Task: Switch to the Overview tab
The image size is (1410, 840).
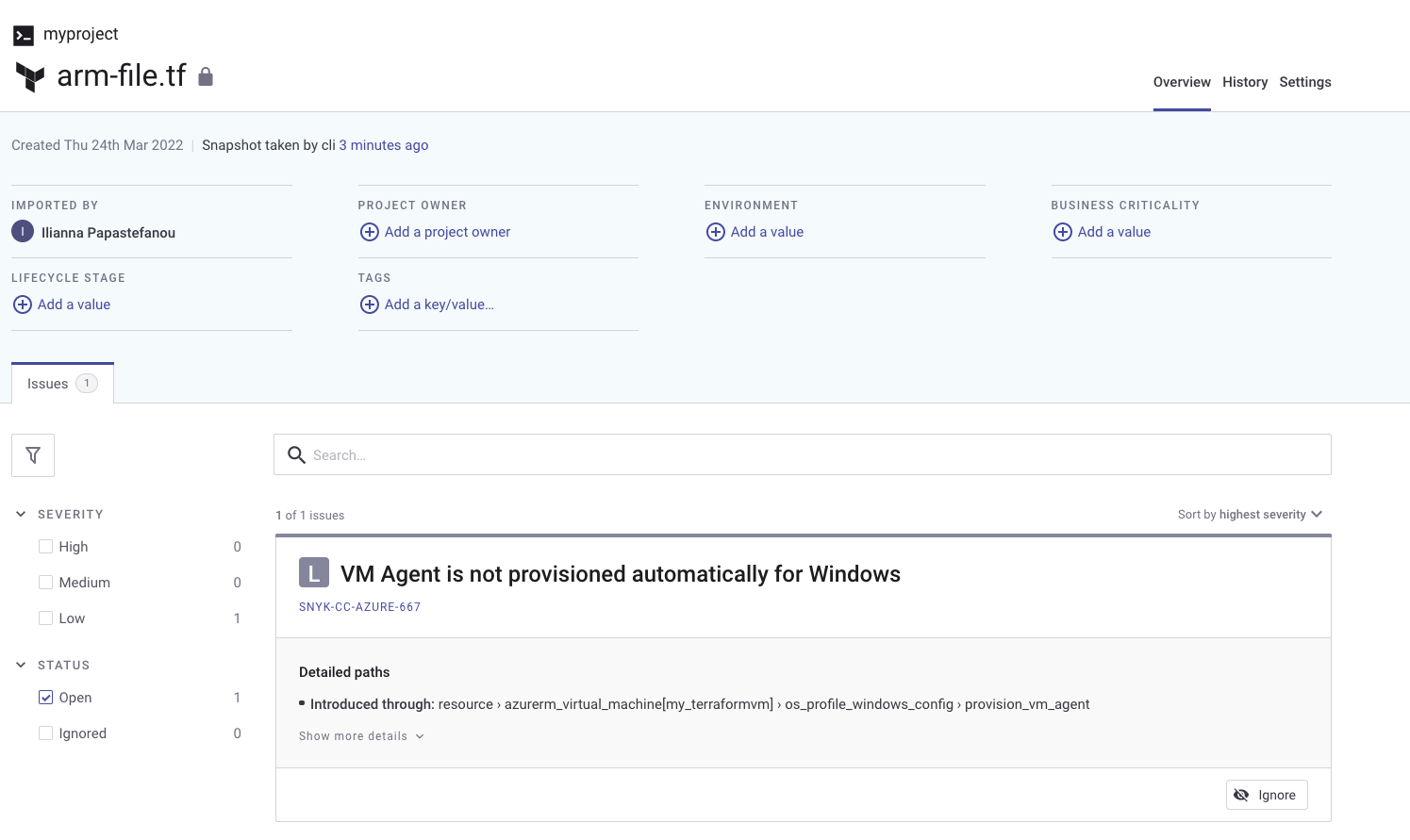Action: pyautogui.click(x=1182, y=82)
